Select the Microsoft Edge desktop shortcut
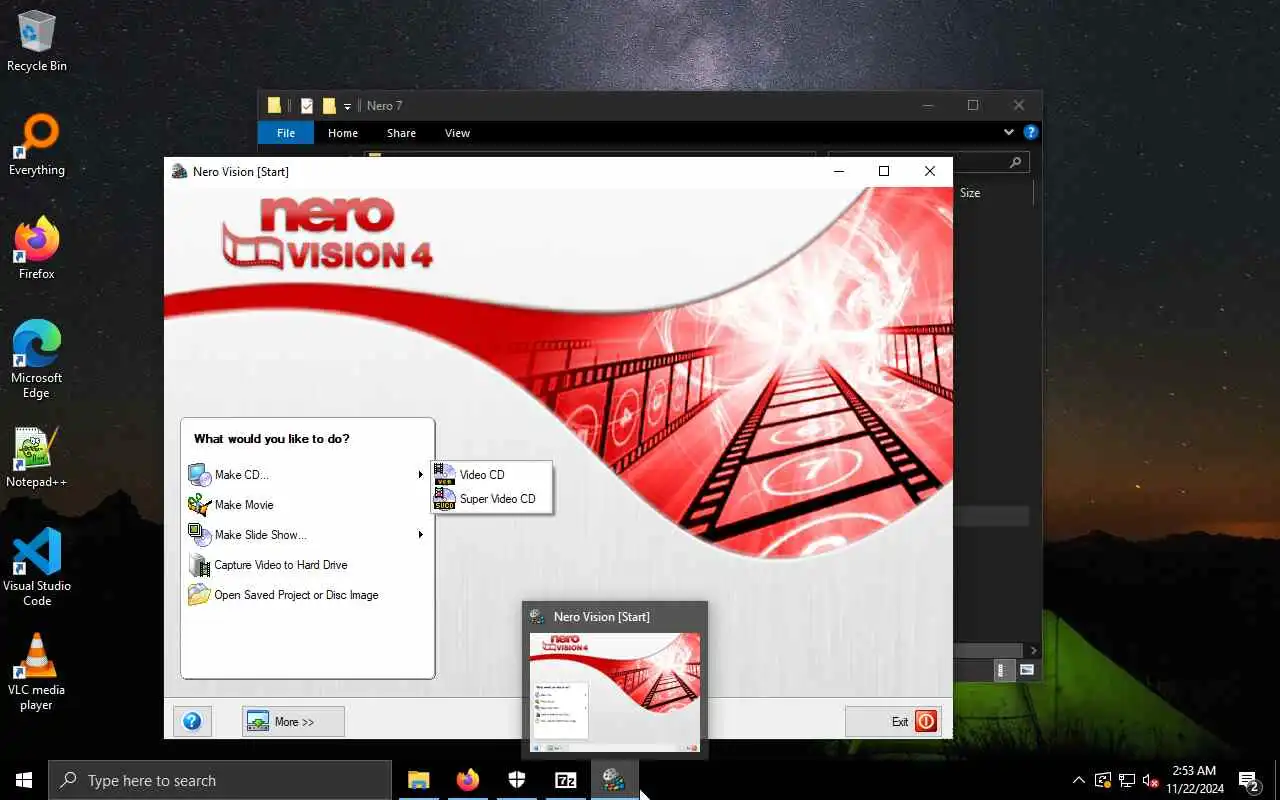 tap(37, 360)
